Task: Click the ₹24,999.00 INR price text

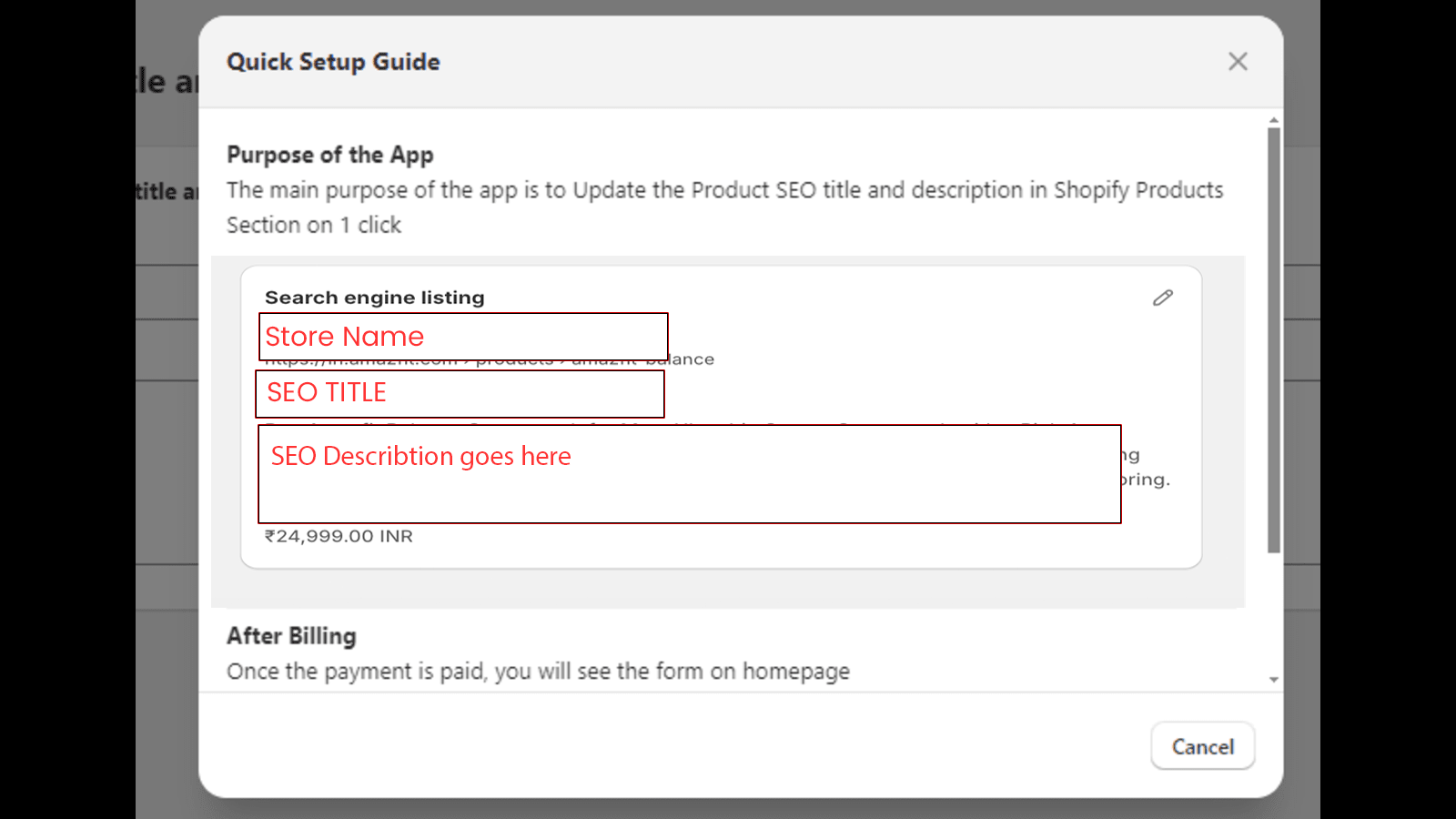Action: coord(339,536)
